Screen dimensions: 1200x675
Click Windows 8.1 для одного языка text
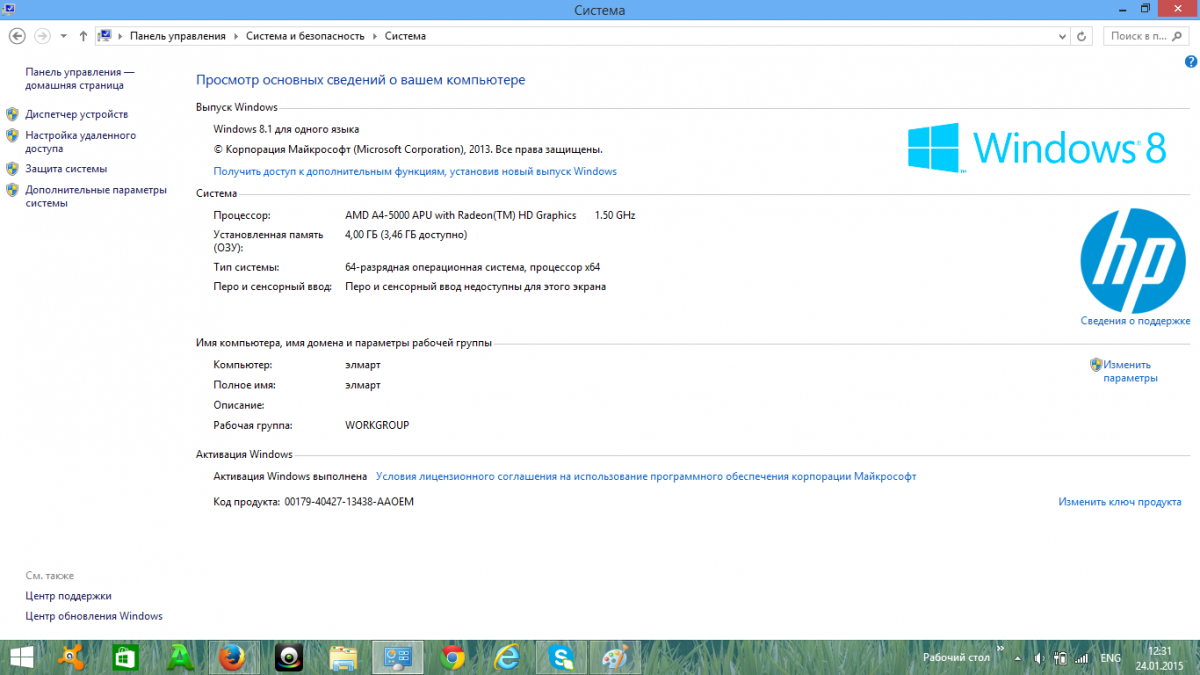286,129
